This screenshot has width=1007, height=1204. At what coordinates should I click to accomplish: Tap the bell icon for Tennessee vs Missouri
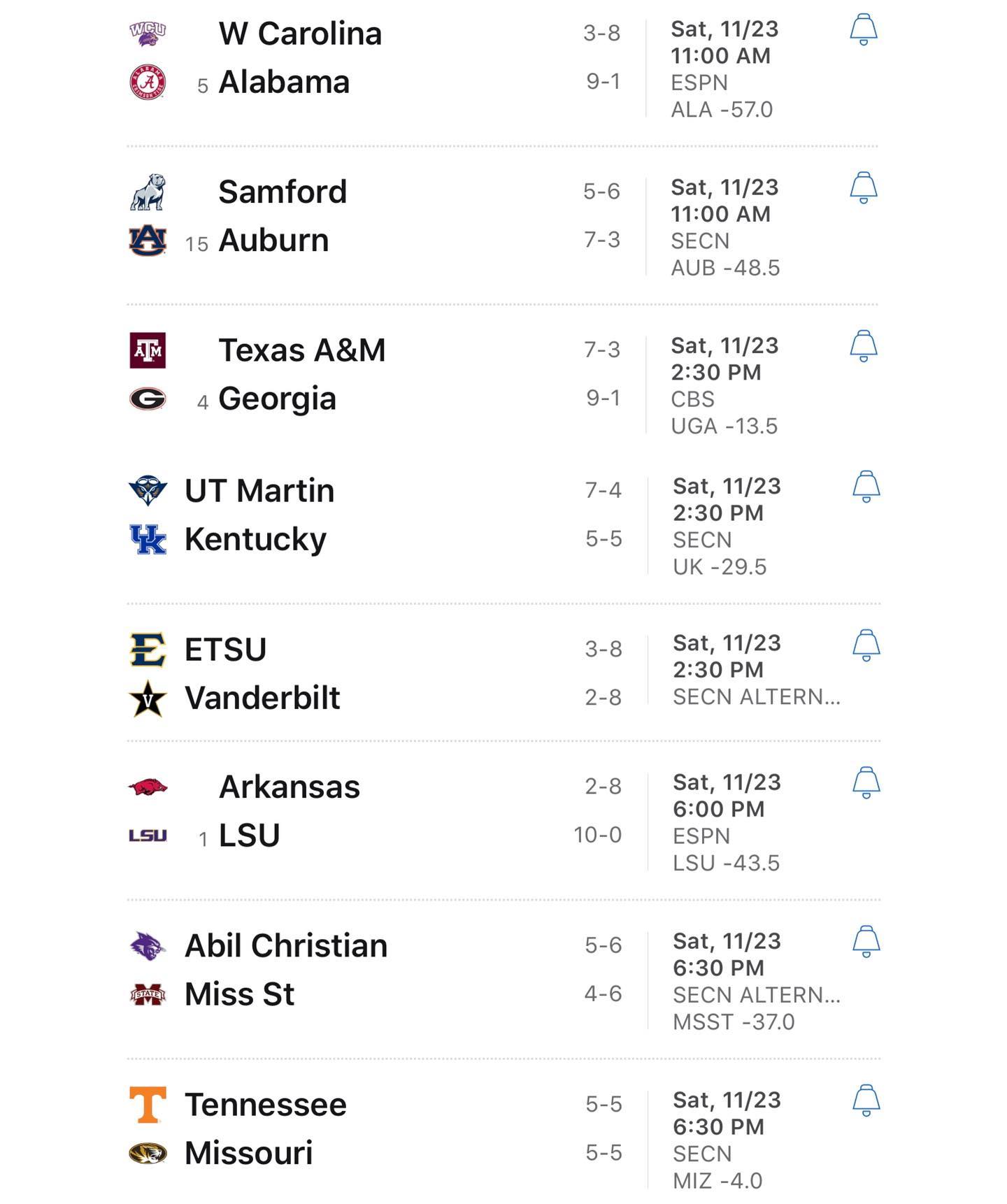(866, 1100)
